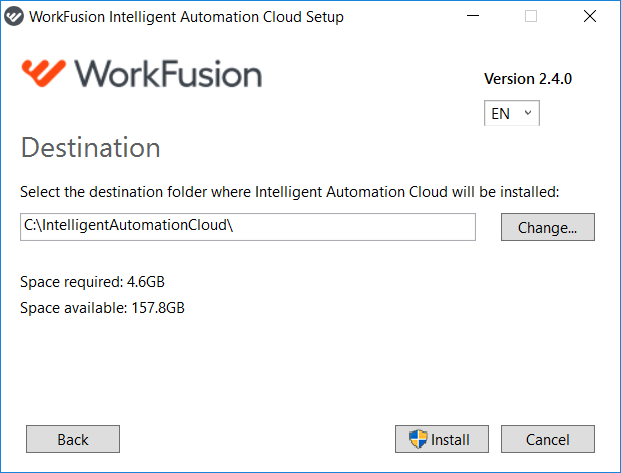Click the Space available: 157.8GB text

click(103, 308)
